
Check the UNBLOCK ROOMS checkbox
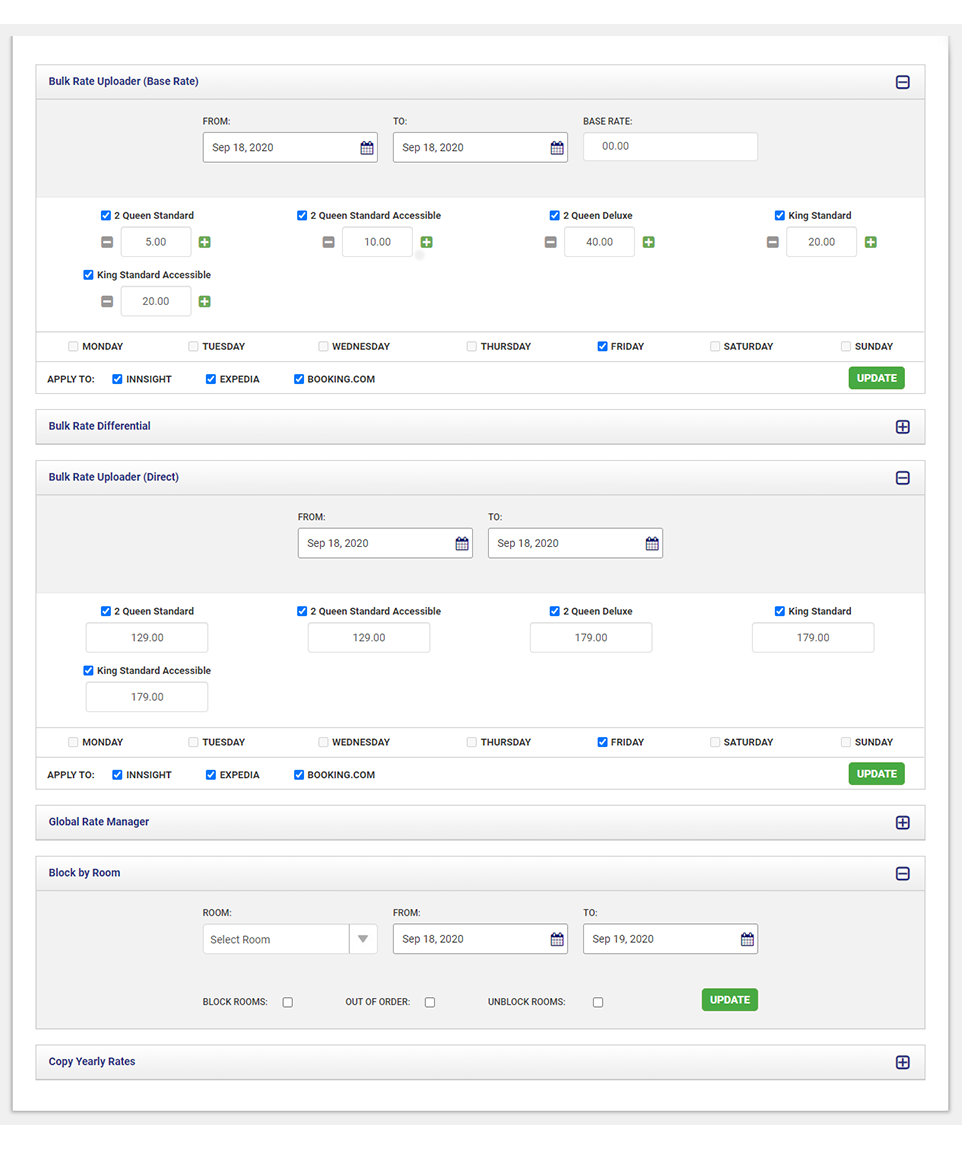pyautogui.click(x=598, y=1002)
